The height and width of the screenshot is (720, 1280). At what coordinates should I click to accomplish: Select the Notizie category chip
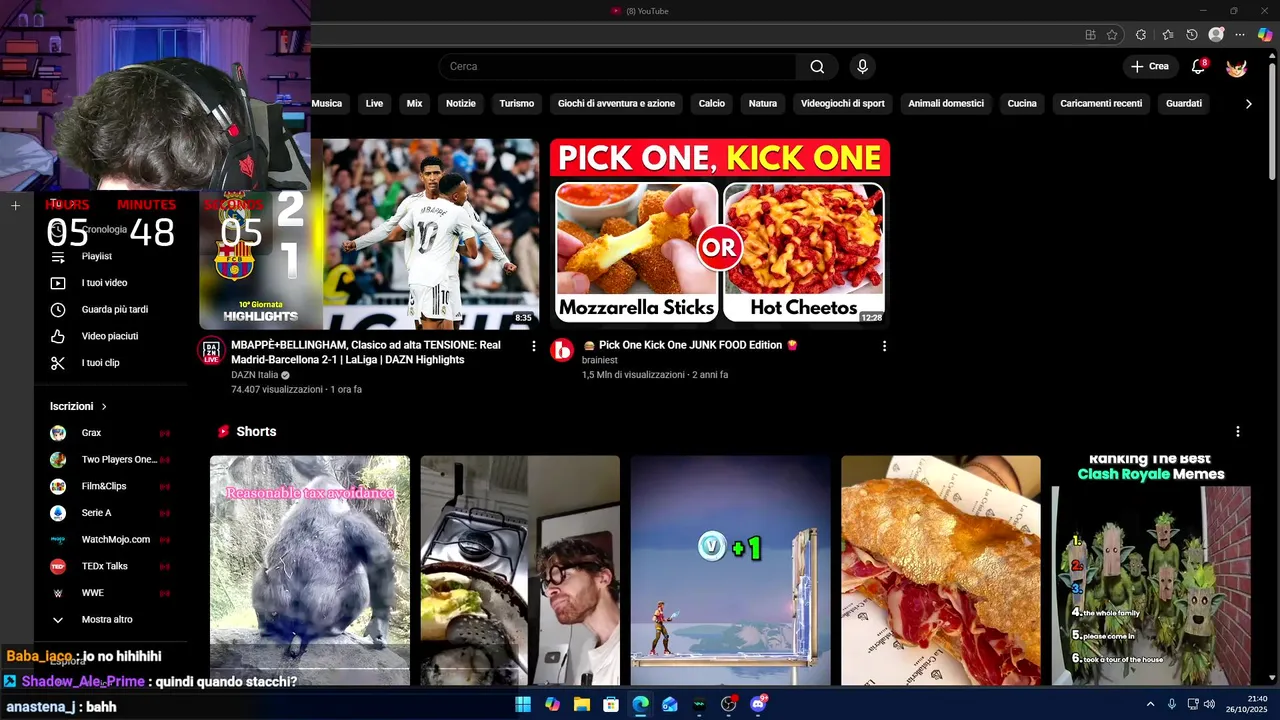461,104
